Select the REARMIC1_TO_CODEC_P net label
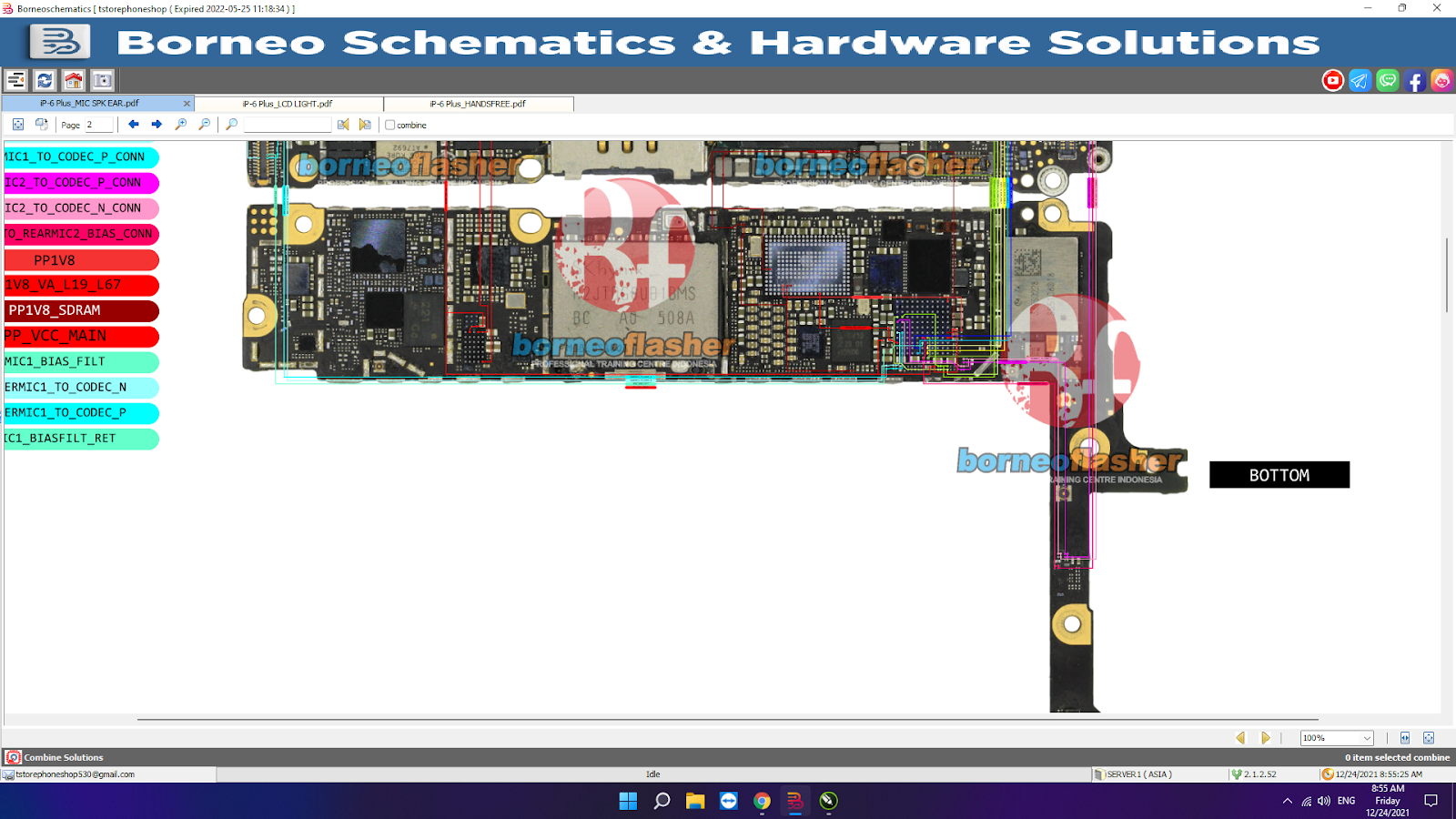1456x819 pixels. tap(81, 412)
